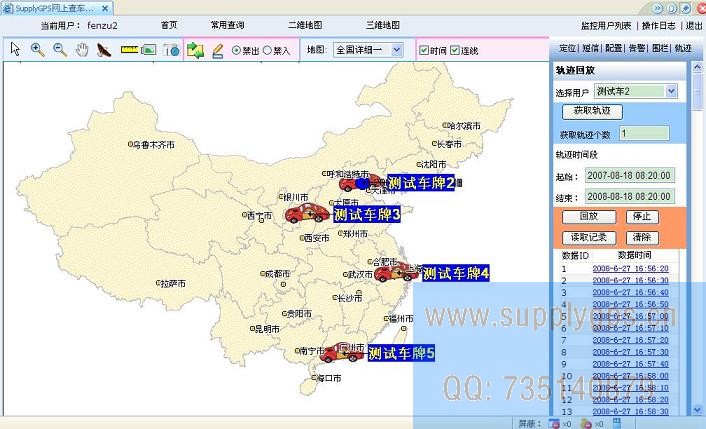706x429 pixels.
Task: Select the 禁出 radio button
Action: tap(236, 50)
